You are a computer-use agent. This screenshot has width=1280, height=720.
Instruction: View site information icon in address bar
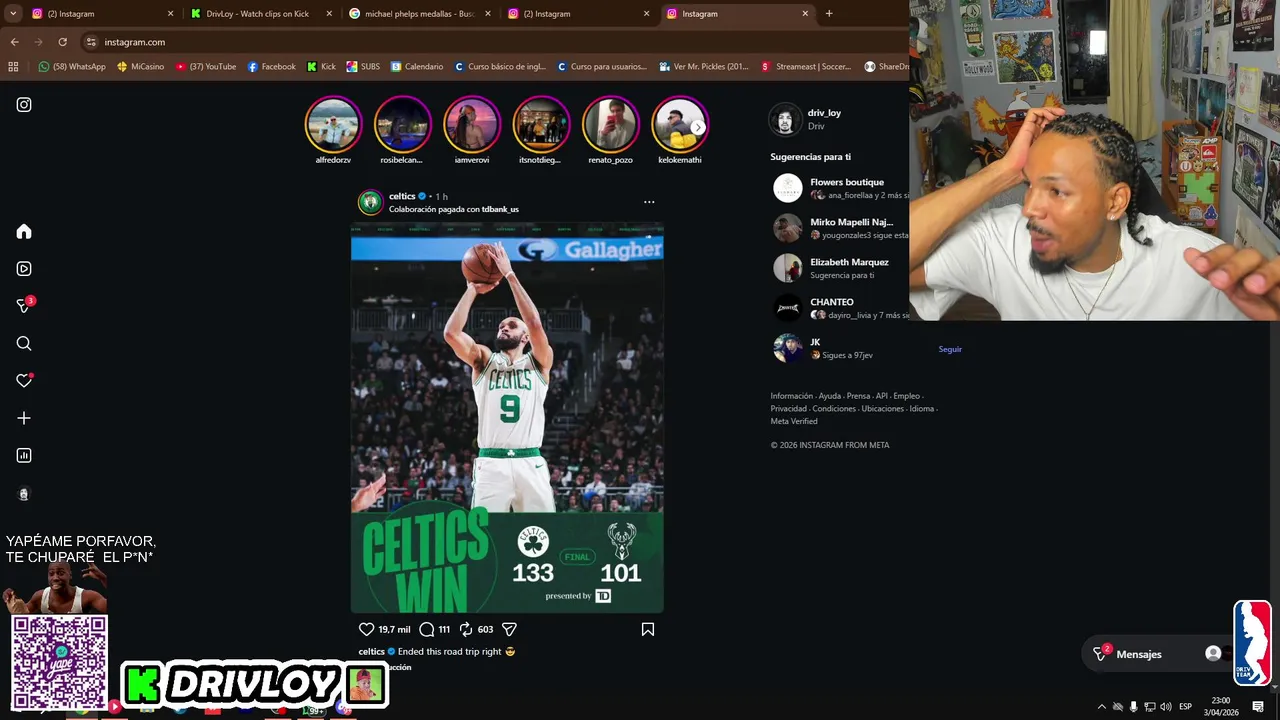(x=91, y=42)
